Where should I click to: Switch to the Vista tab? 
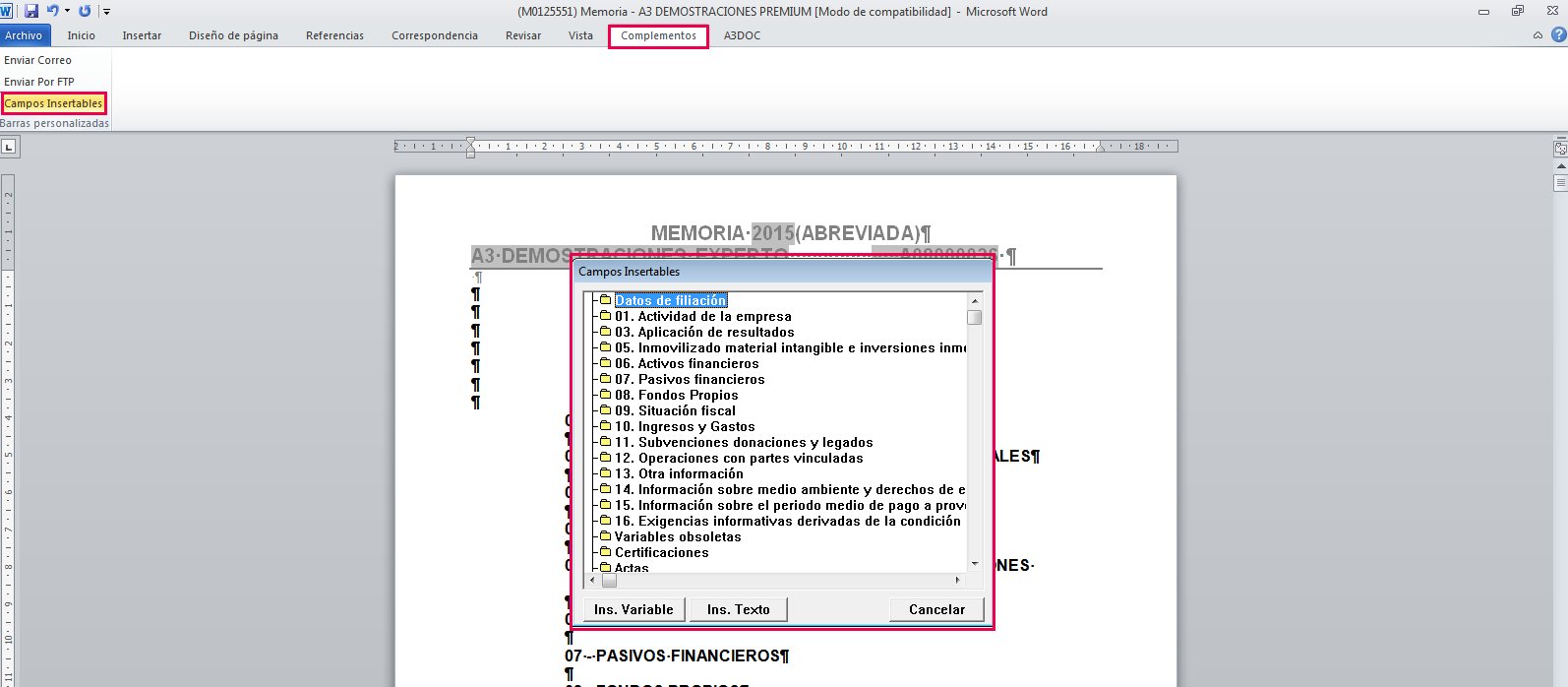[x=580, y=35]
